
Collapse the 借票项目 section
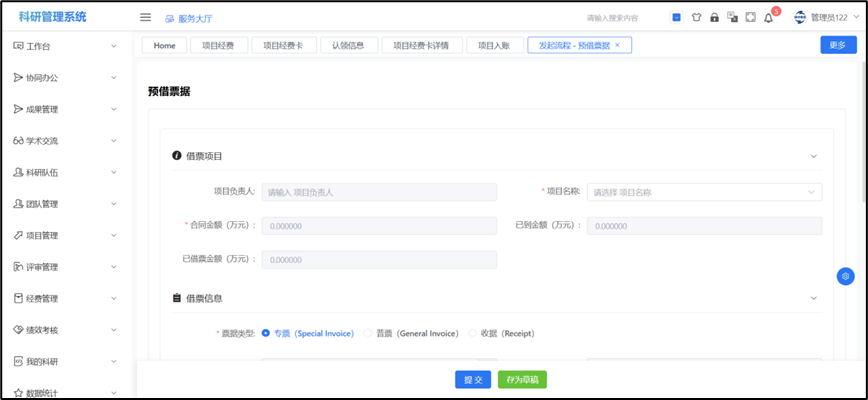pos(813,156)
